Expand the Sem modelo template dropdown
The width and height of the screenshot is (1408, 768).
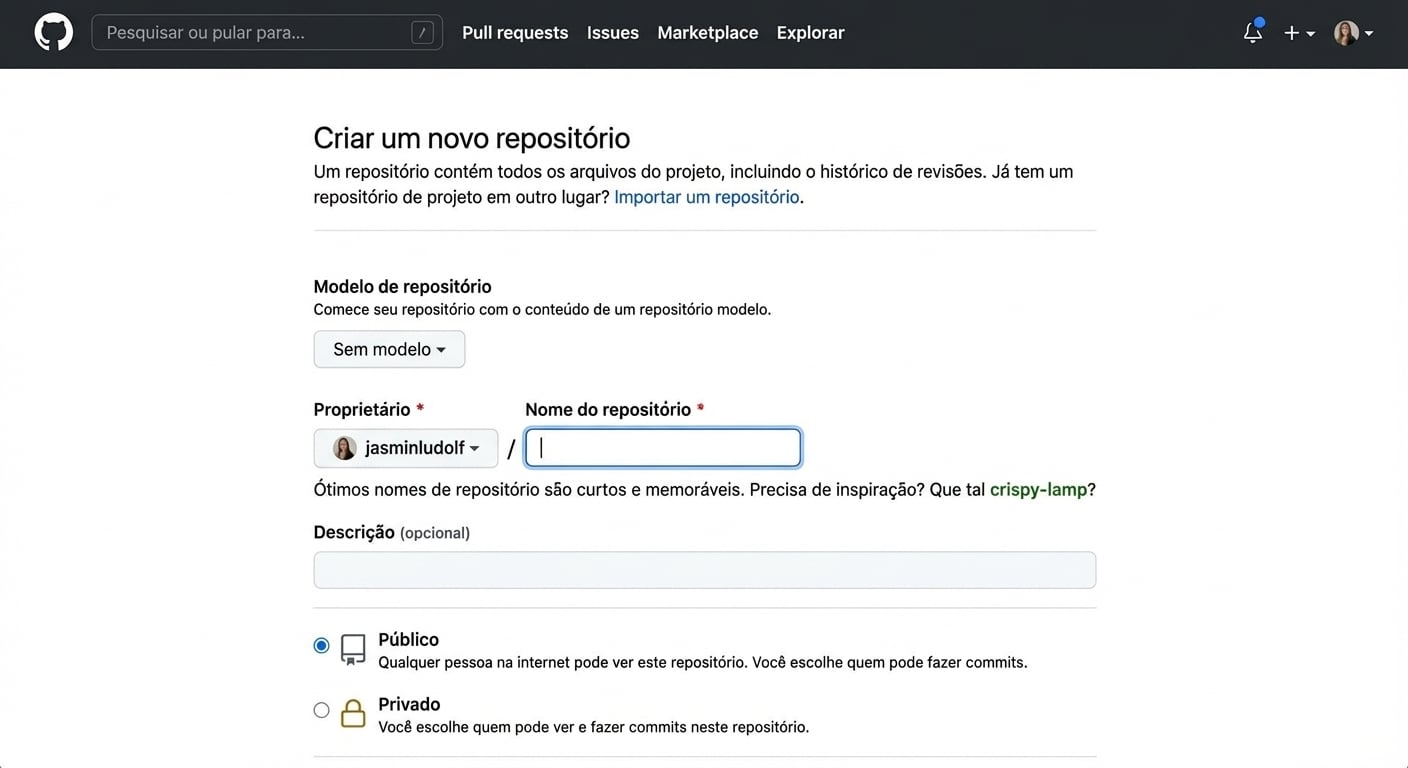tap(389, 349)
